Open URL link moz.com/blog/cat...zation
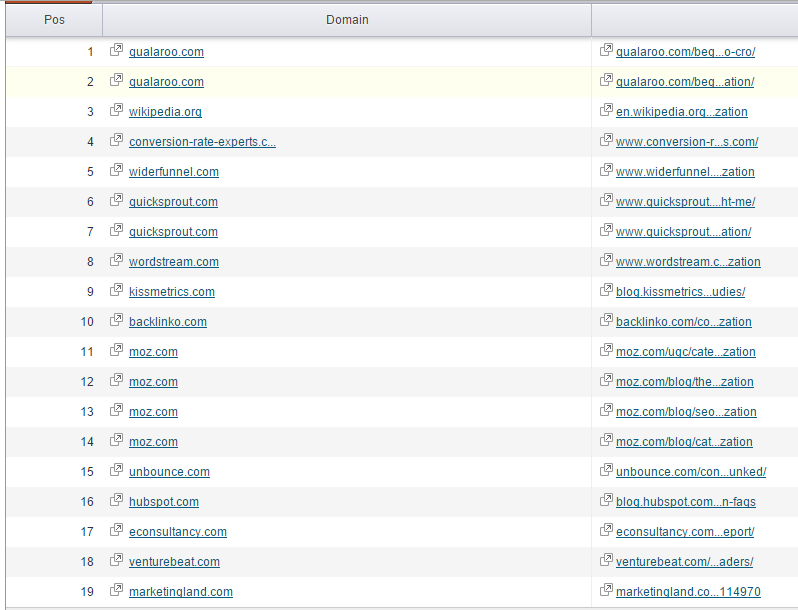The height and width of the screenshot is (610, 798). tap(685, 442)
